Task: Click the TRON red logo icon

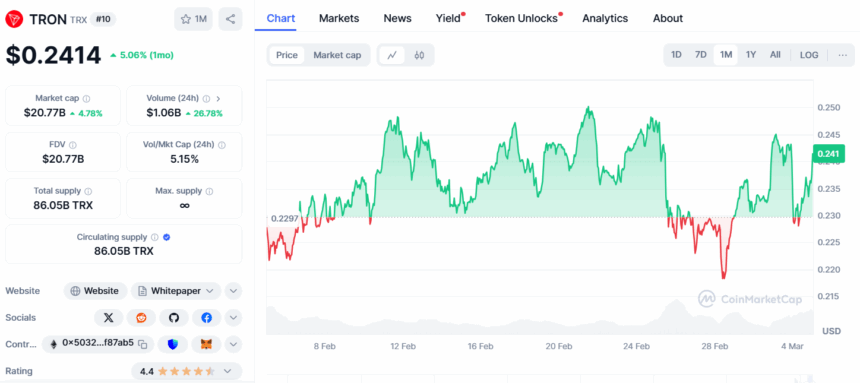Action: pos(15,19)
